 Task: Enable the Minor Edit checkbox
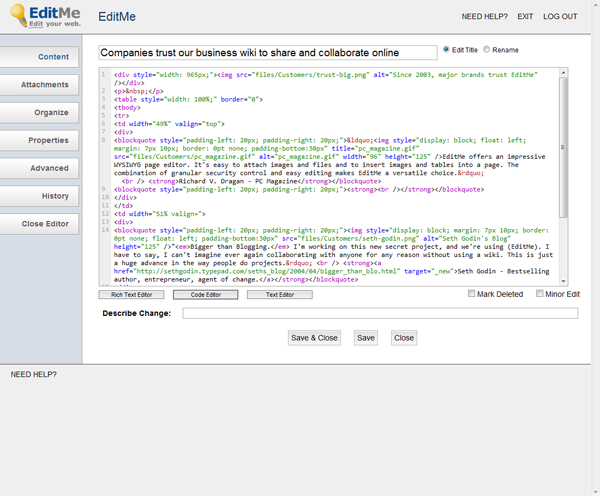[x=540, y=294]
